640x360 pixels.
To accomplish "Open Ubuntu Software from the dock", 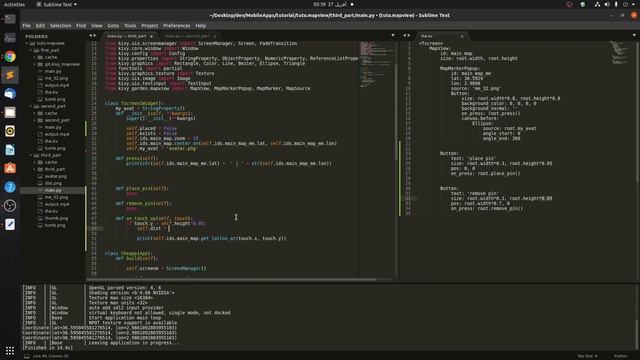I will pyautogui.click(x=10, y=168).
